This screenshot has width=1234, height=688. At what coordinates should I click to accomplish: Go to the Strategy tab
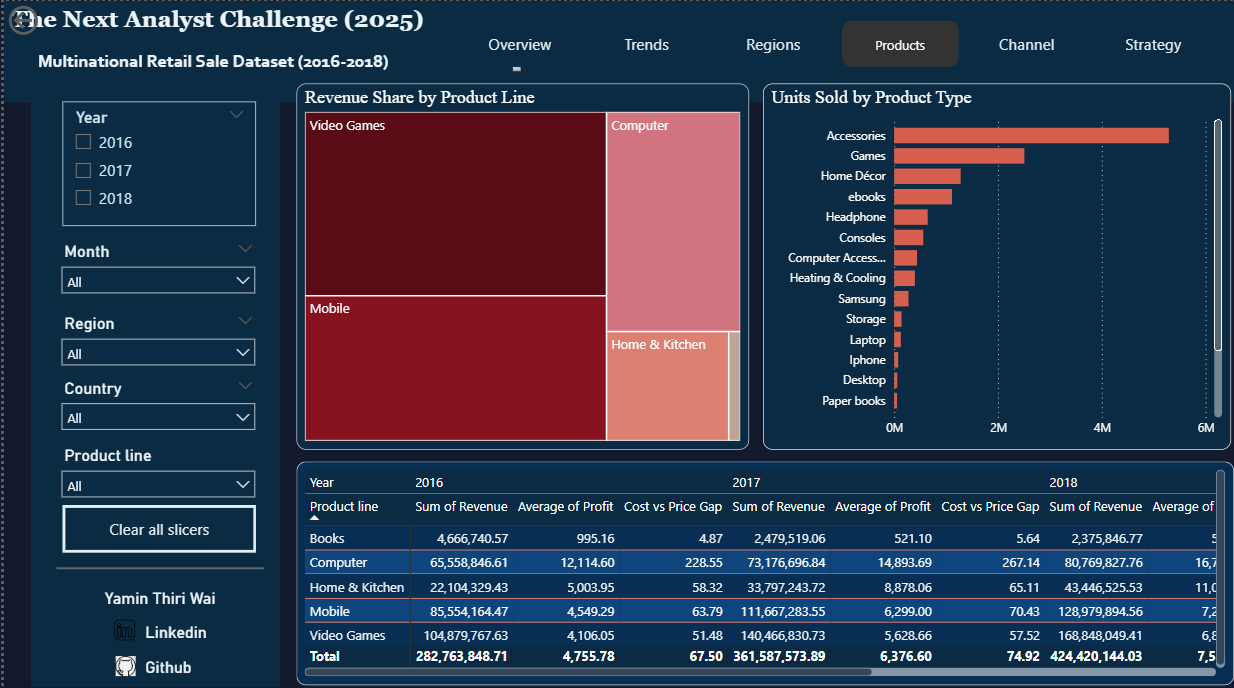pyautogui.click(x=1152, y=45)
